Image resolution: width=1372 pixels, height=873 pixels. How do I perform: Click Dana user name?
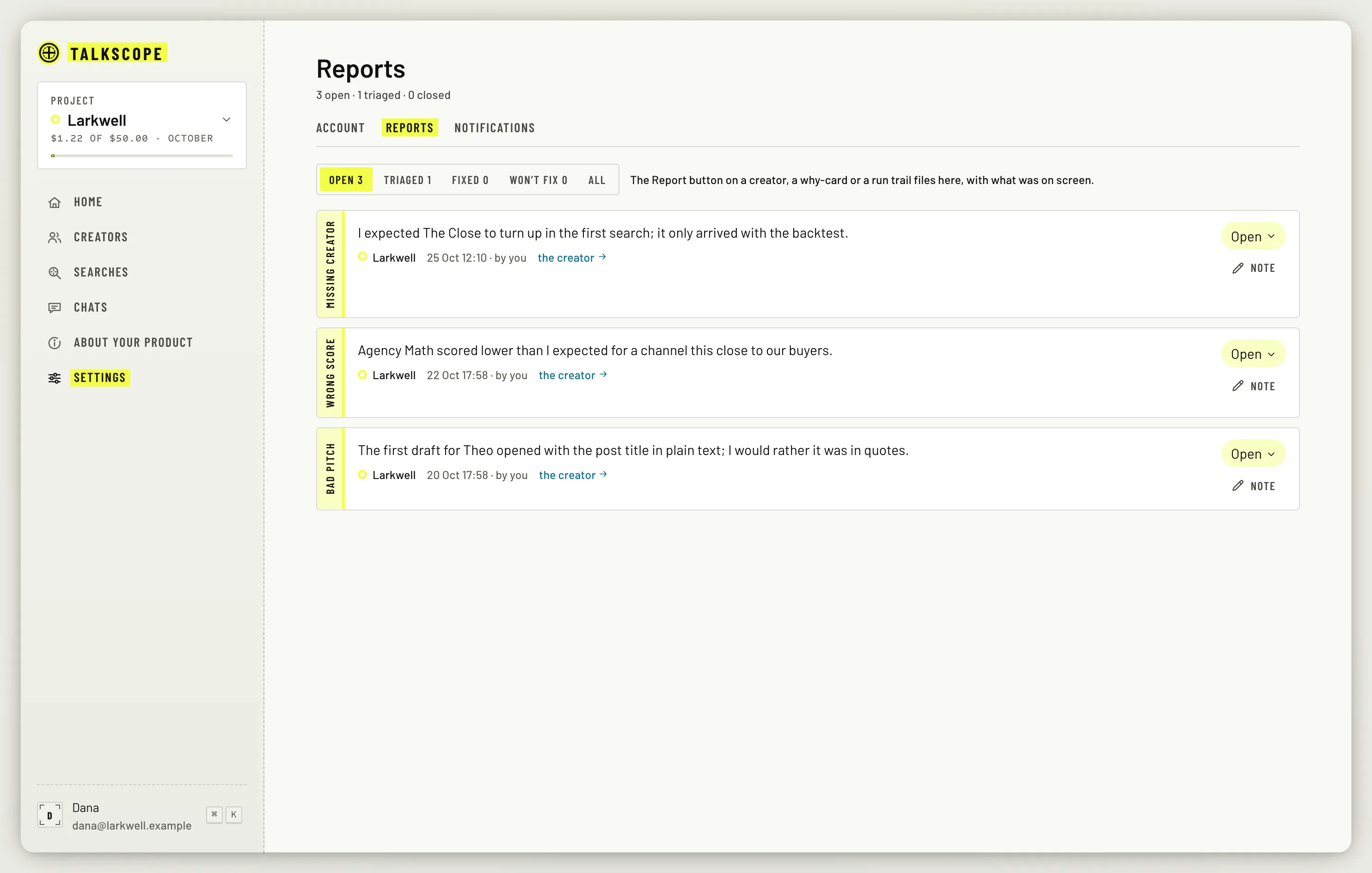pyautogui.click(x=86, y=807)
